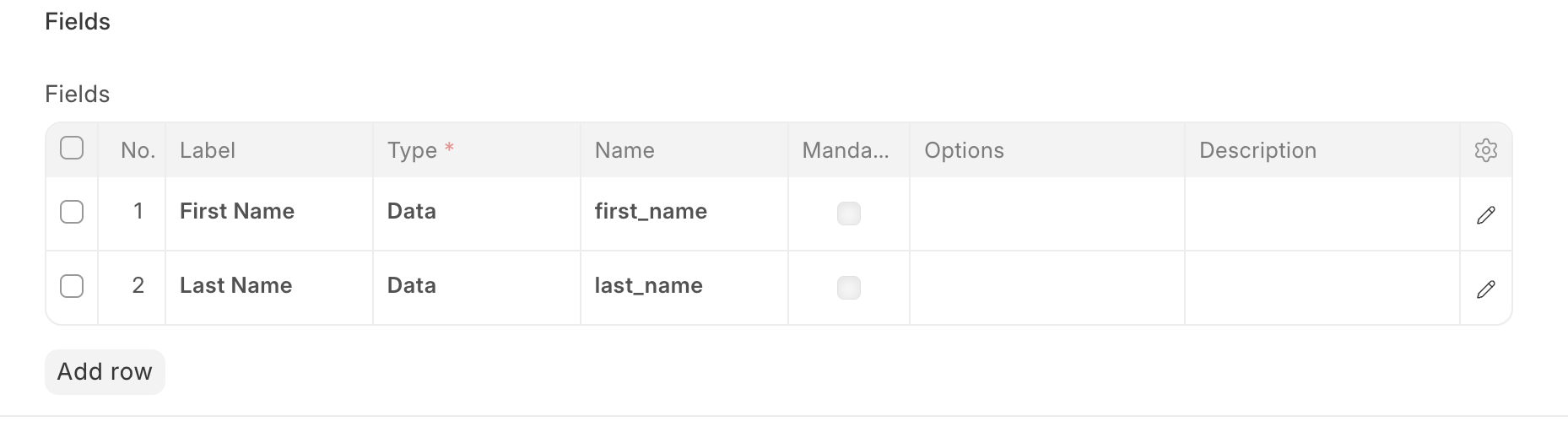Viewport: 1568px width, 427px height.
Task: Click the Last Name label cell
Action: click(268, 286)
